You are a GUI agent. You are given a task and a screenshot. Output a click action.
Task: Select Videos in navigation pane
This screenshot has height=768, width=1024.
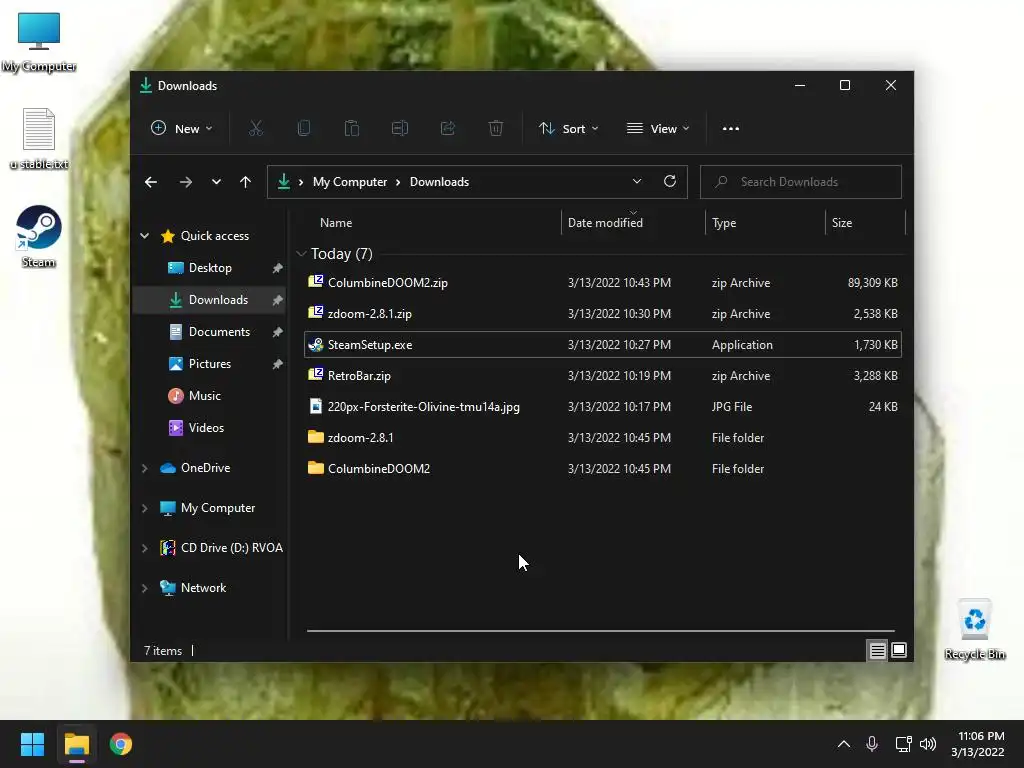pos(210,428)
